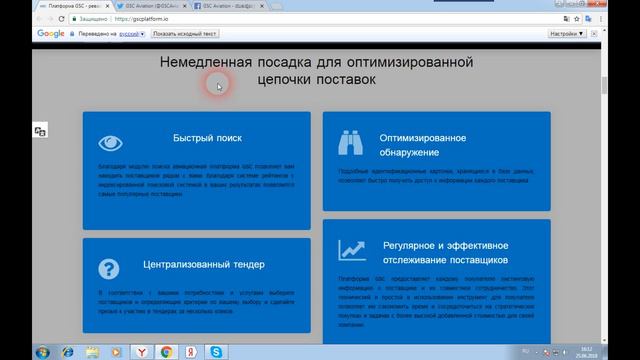The image size is (640, 360).
Task: Launch Internet Explorer from the taskbar
Action: [68, 352]
